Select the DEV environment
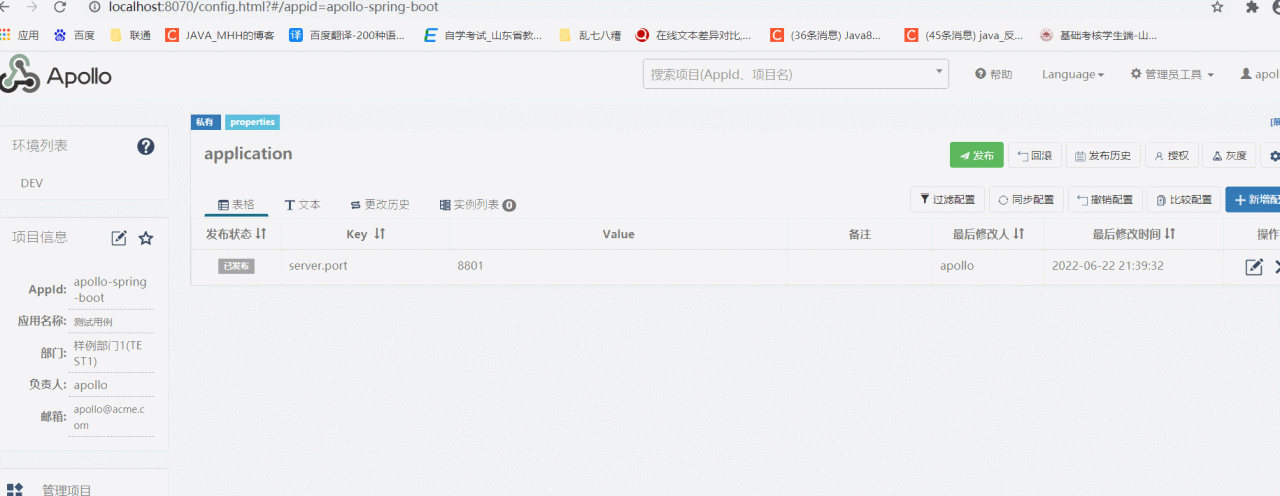Image resolution: width=1280 pixels, height=496 pixels. [x=32, y=184]
